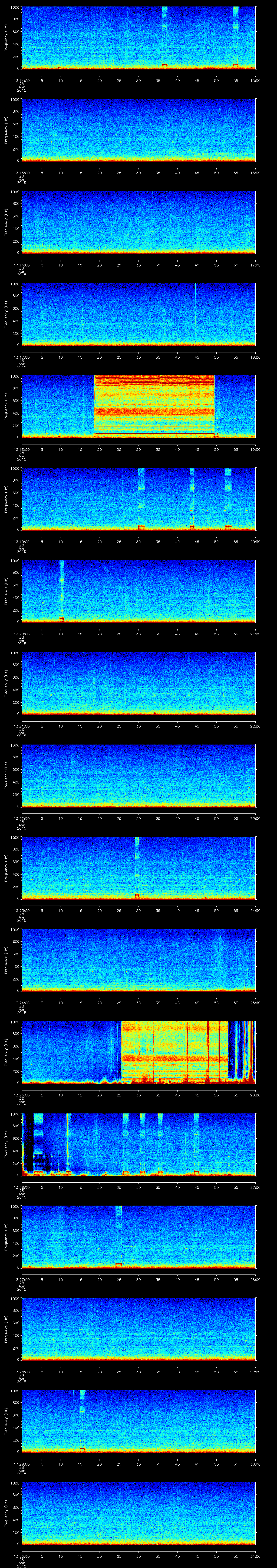Open the 13:16:00 spectrogram panel
The image size is (277, 1568).
coord(138,222)
